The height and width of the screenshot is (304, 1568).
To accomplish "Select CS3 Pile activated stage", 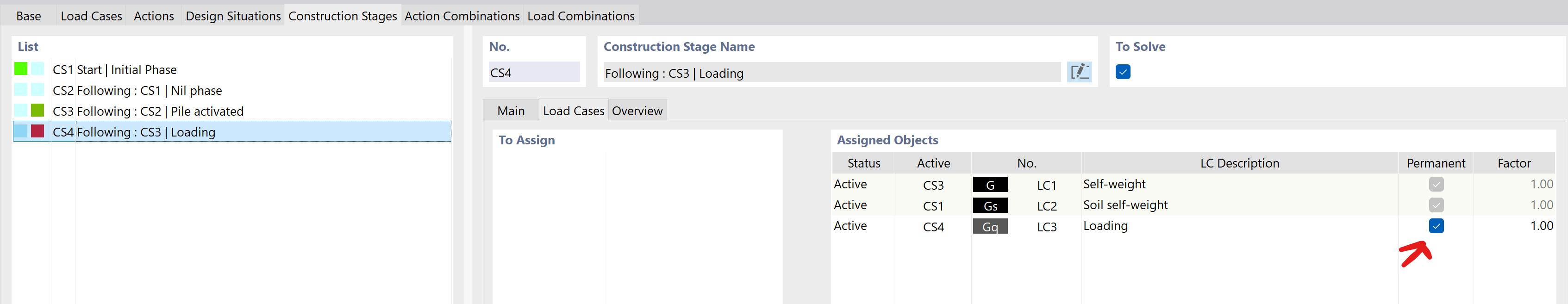I will [148, 111].
